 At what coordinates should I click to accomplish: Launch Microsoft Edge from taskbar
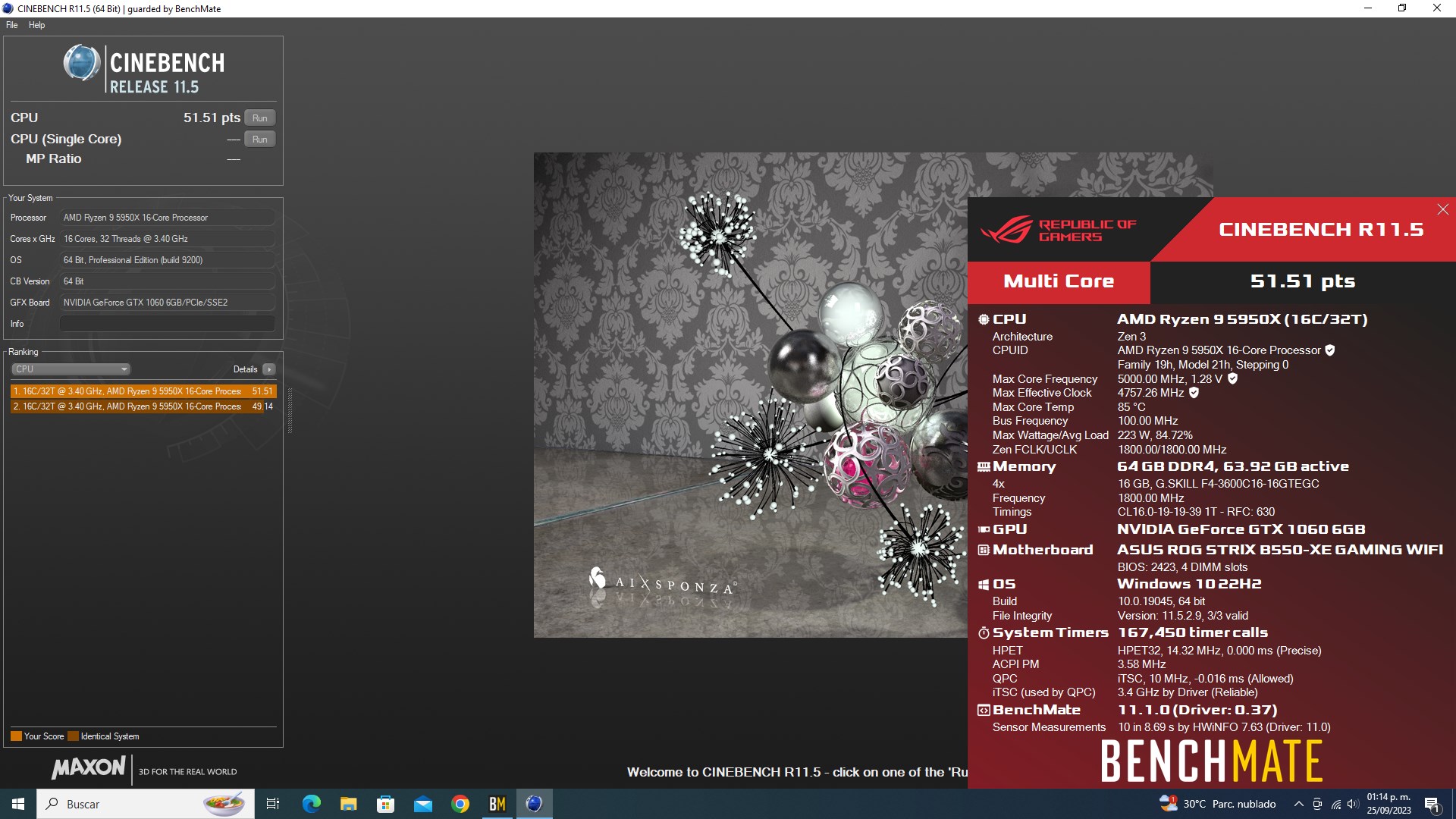coord(312,804)
